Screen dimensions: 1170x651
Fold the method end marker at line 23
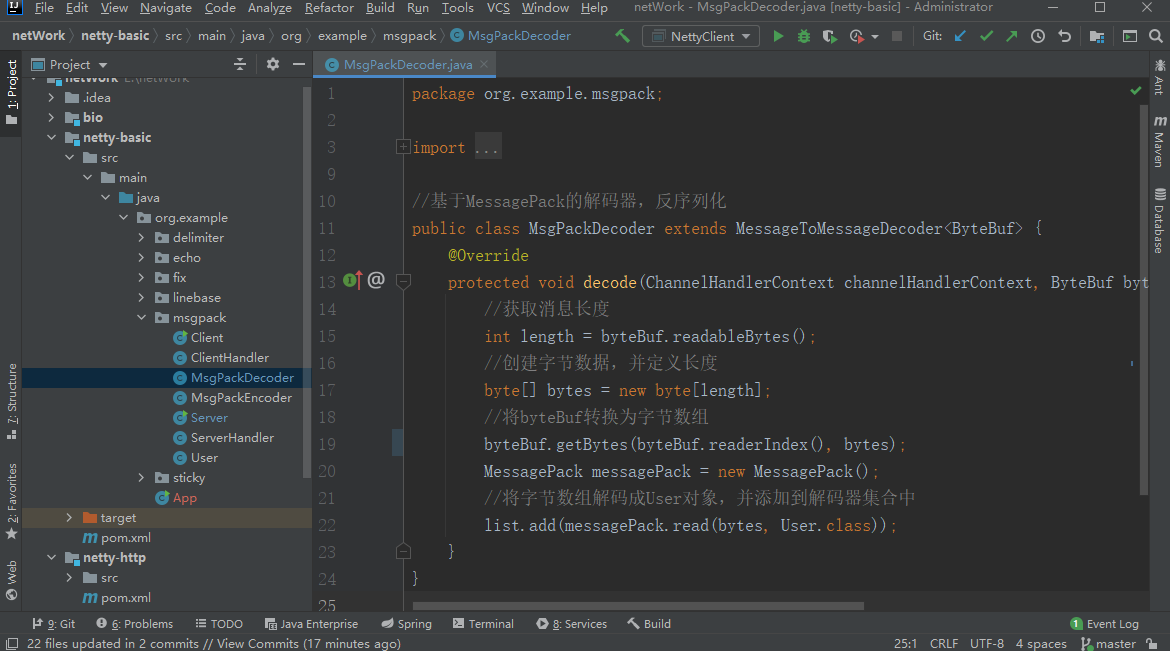[x=403, y=552]
